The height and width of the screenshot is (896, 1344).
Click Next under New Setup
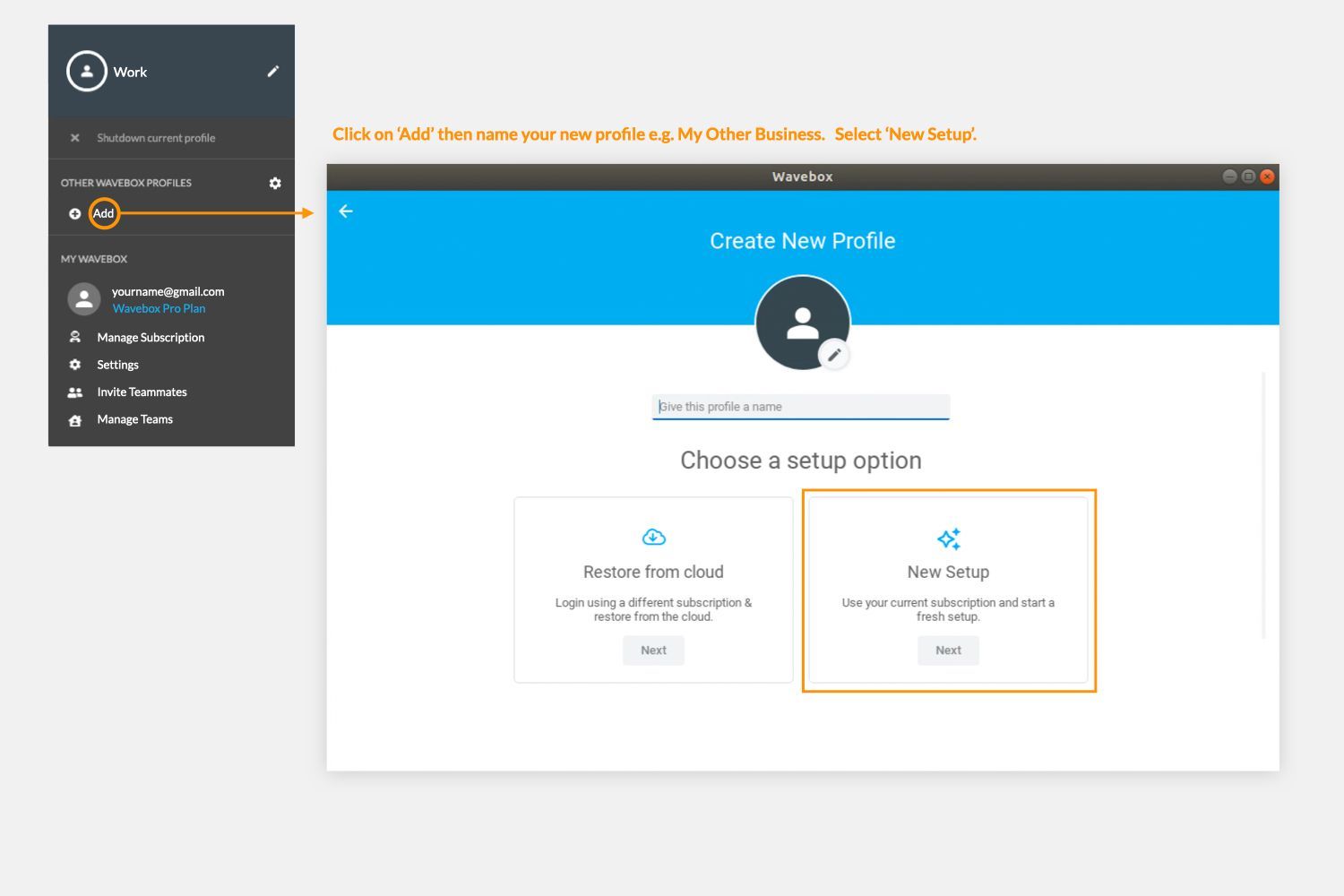point(948,650)
